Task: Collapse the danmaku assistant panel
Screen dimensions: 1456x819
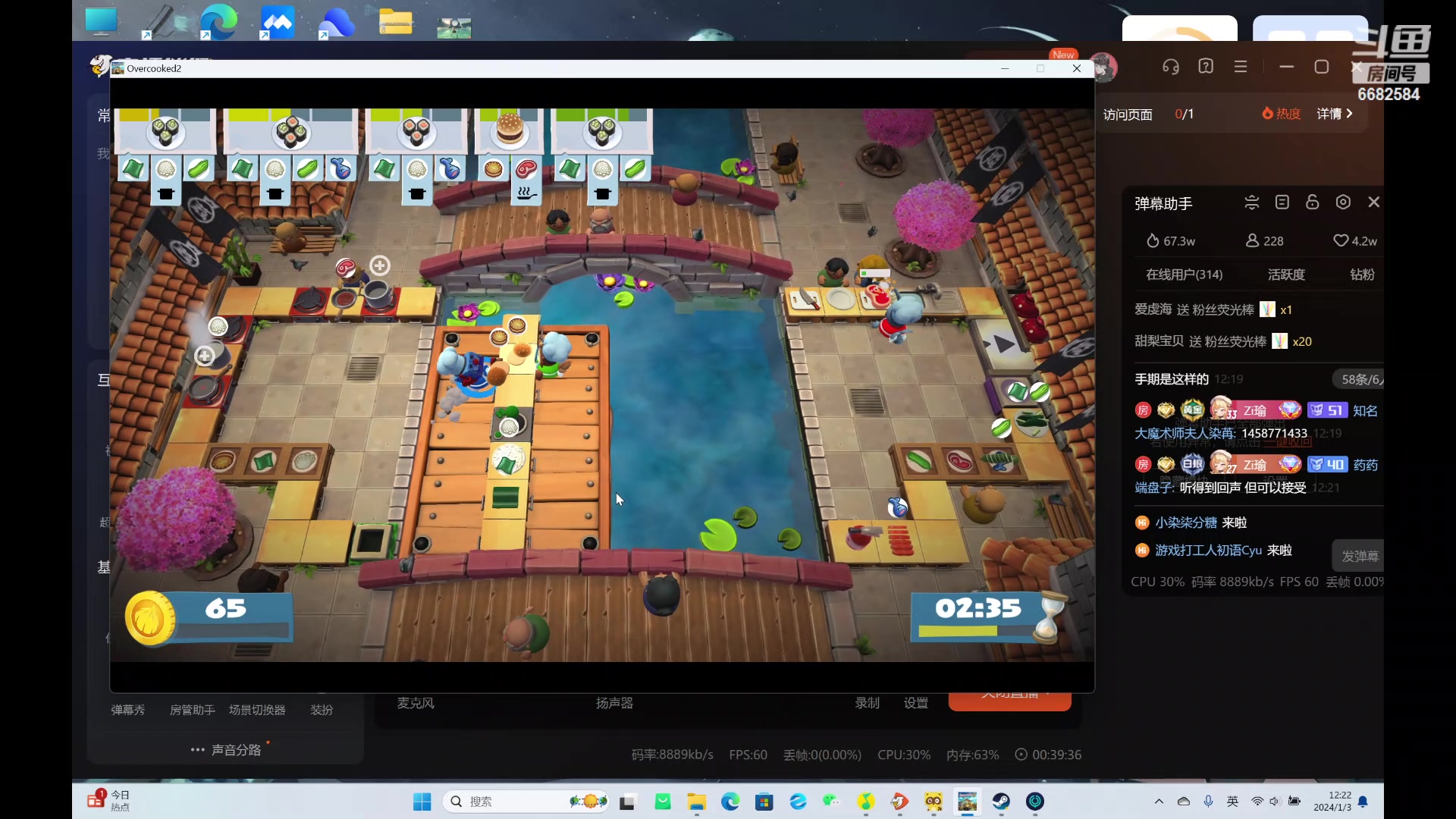Action: 1252,202
